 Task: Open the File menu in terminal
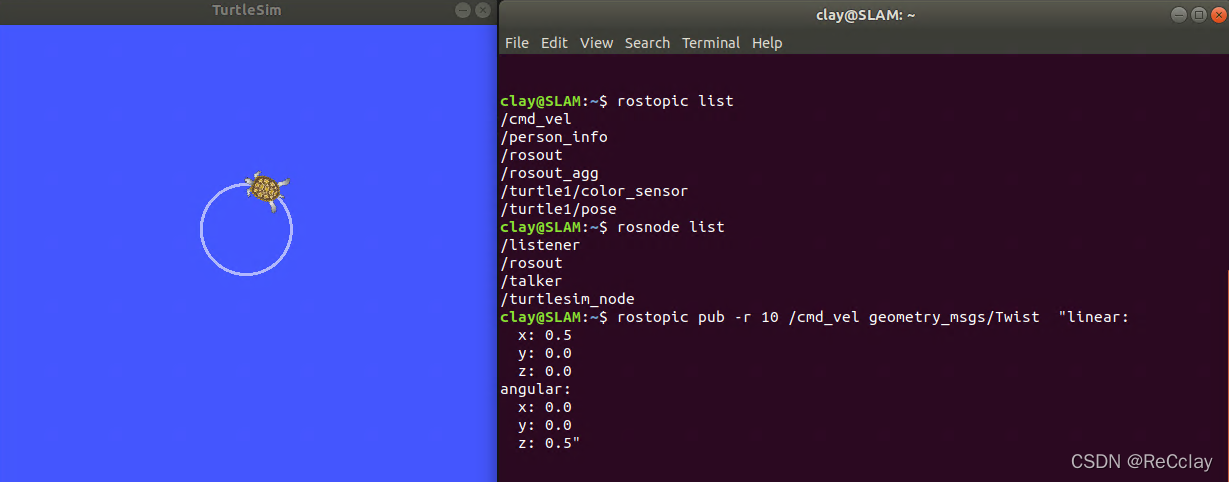coord(517,43)
